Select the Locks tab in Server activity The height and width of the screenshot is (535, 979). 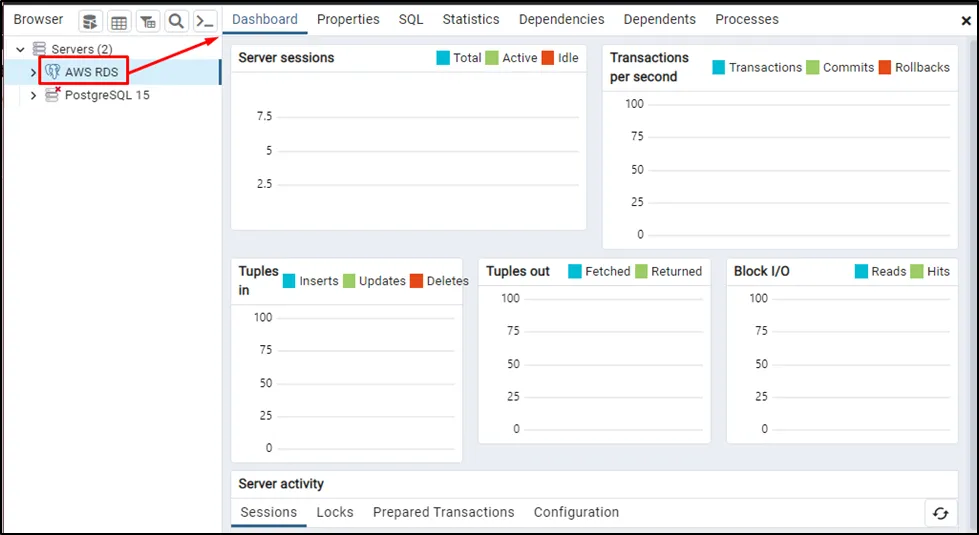pyautogui.click(x=335, y=512)
